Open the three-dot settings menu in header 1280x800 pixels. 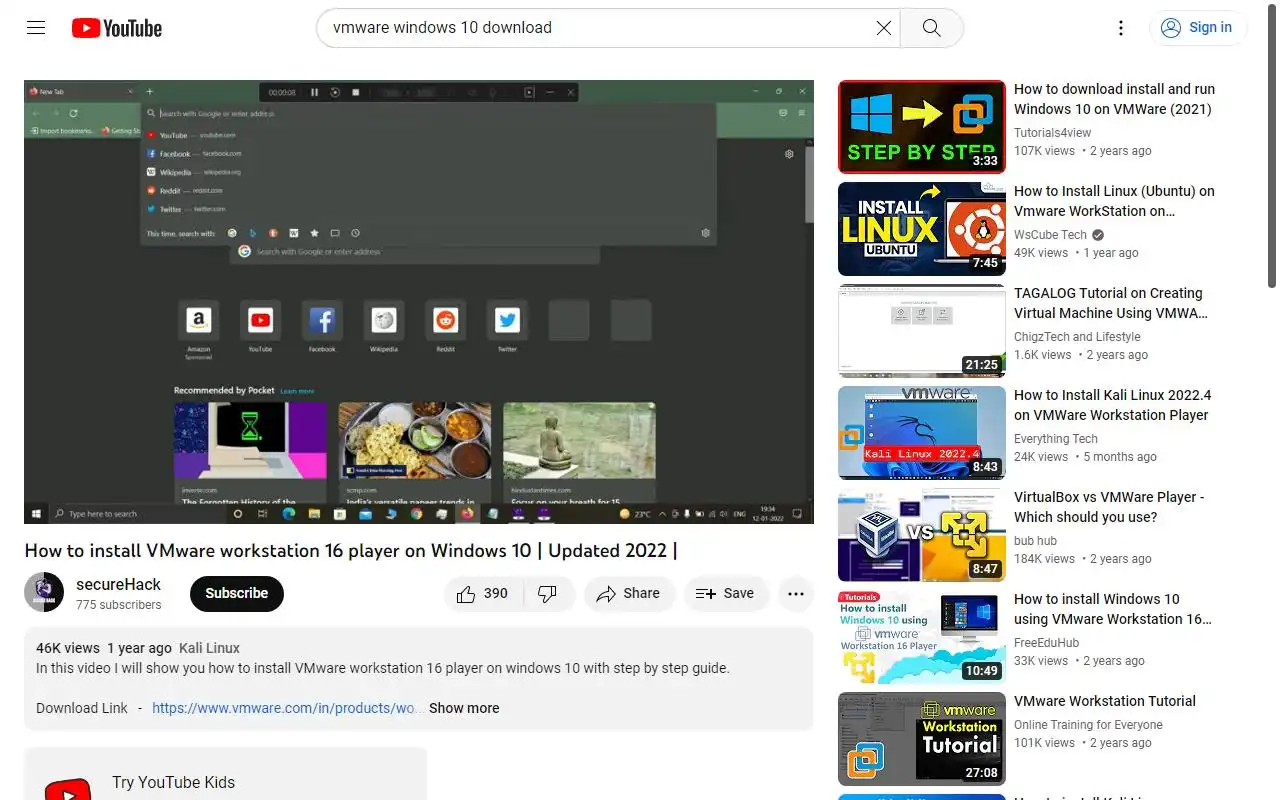(x=1121, y=28)
